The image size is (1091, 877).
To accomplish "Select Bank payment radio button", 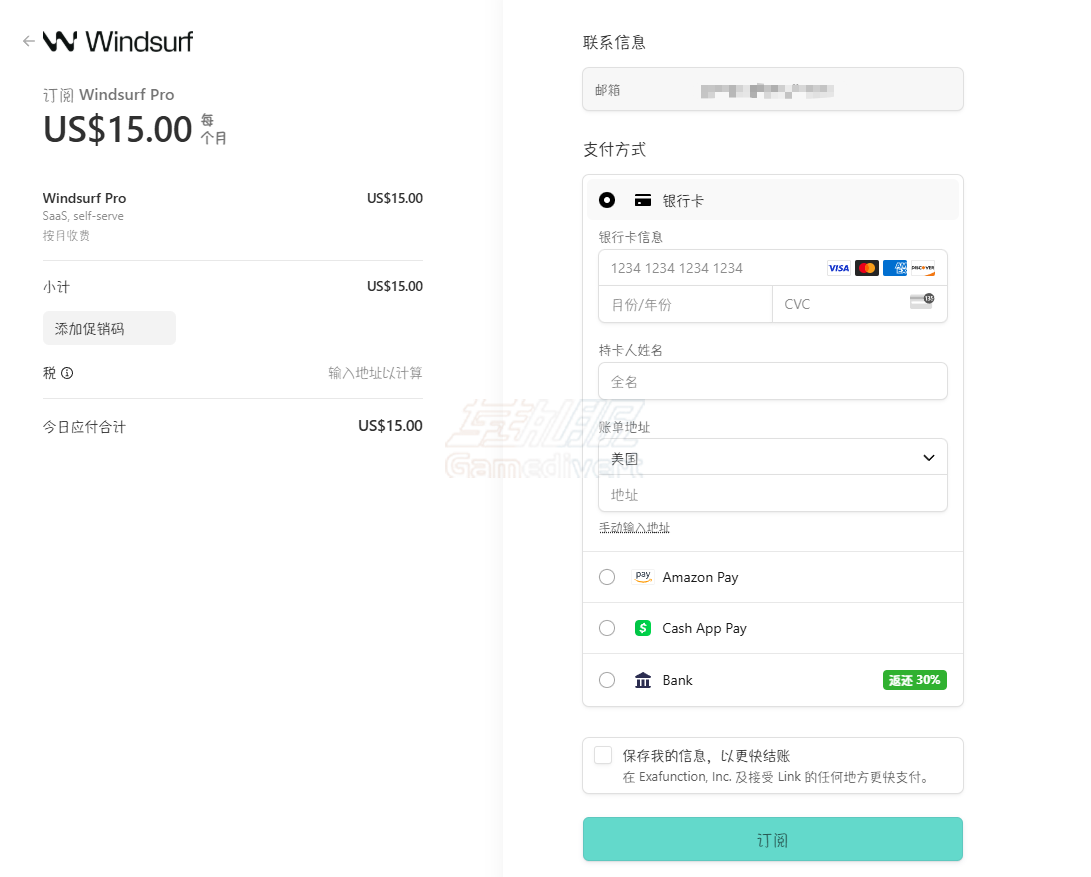I will [x=607, y=680].
